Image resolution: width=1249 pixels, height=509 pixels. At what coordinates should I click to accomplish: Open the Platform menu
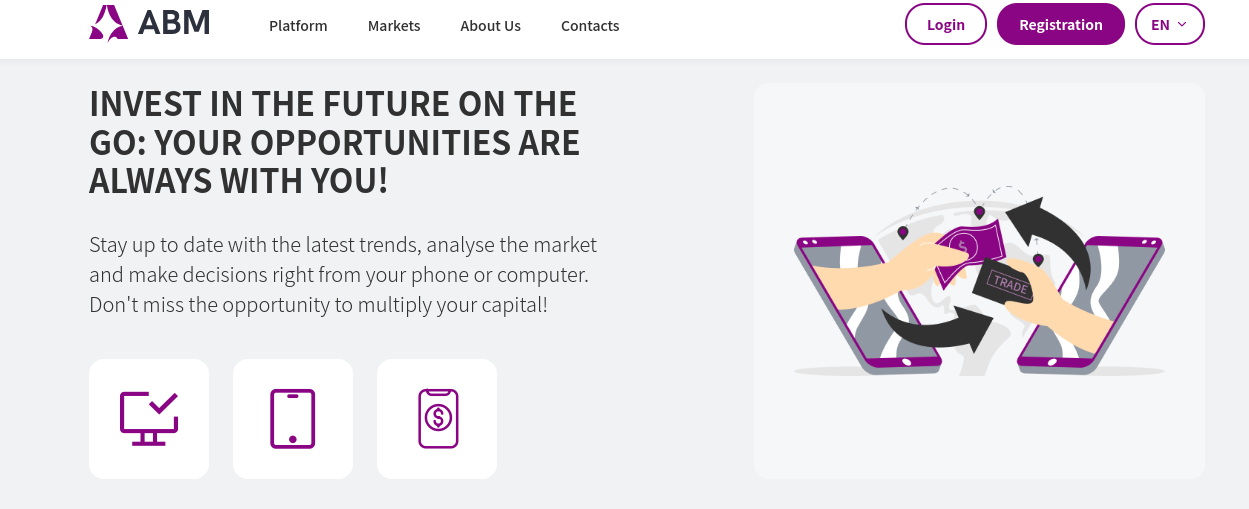pyautogui.click(x=298, y=25)
